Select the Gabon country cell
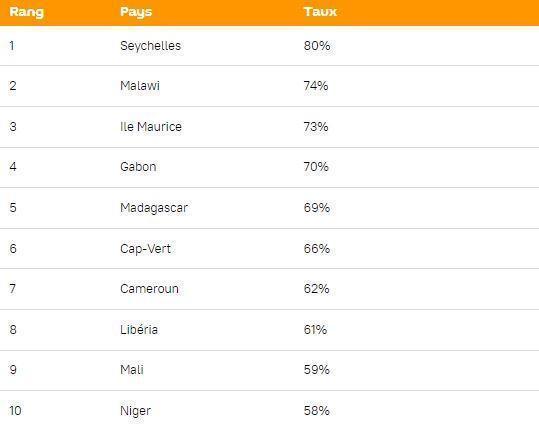This screenshot has width=539, height=431. click(x=138, y=167)
